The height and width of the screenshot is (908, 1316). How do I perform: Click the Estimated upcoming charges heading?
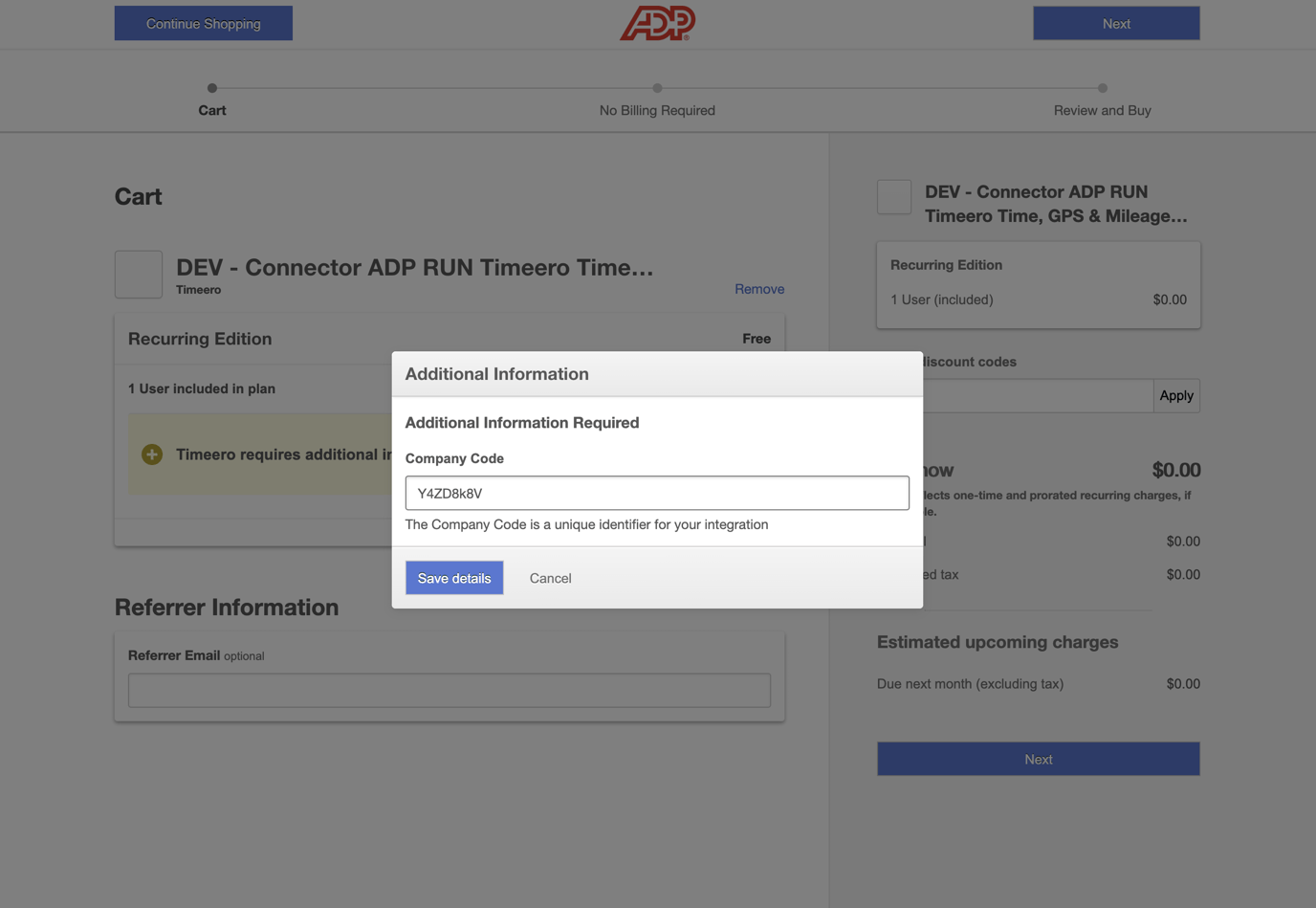998,642
